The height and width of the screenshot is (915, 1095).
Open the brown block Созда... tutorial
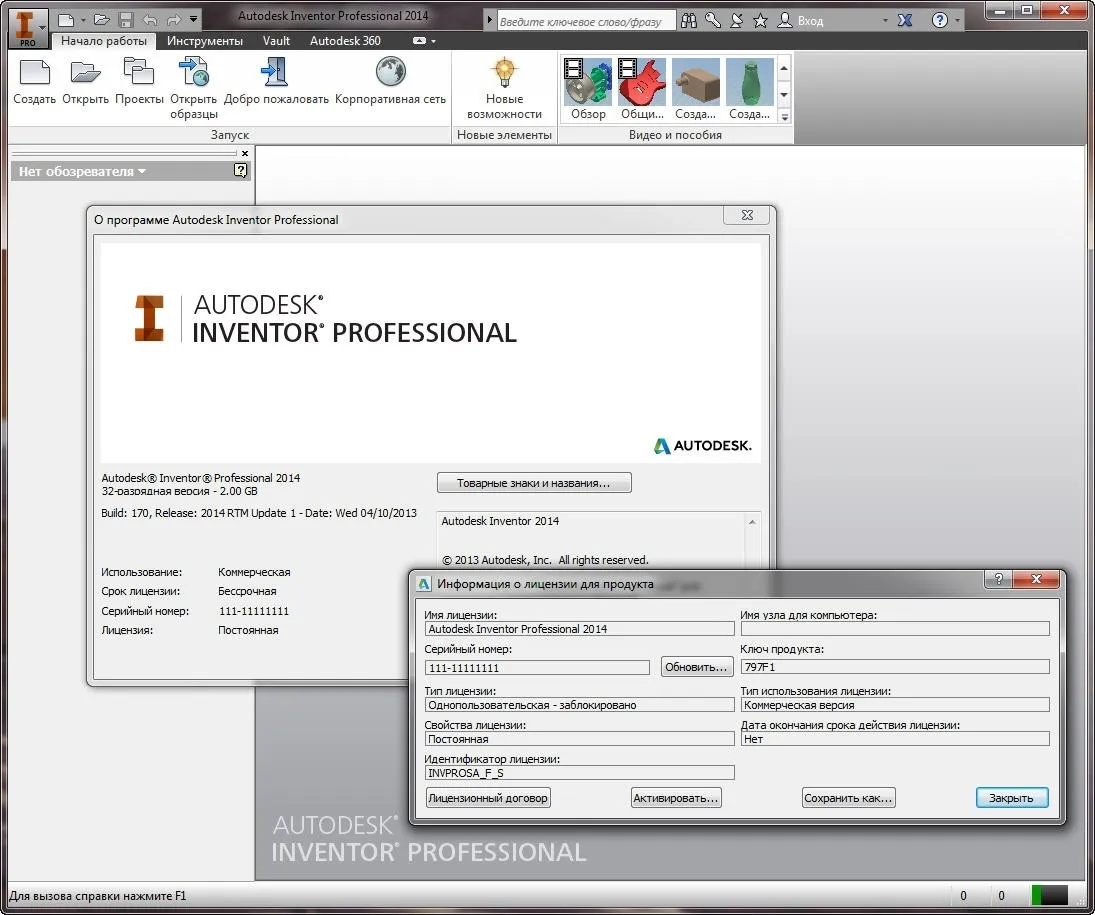click(696, 89)
